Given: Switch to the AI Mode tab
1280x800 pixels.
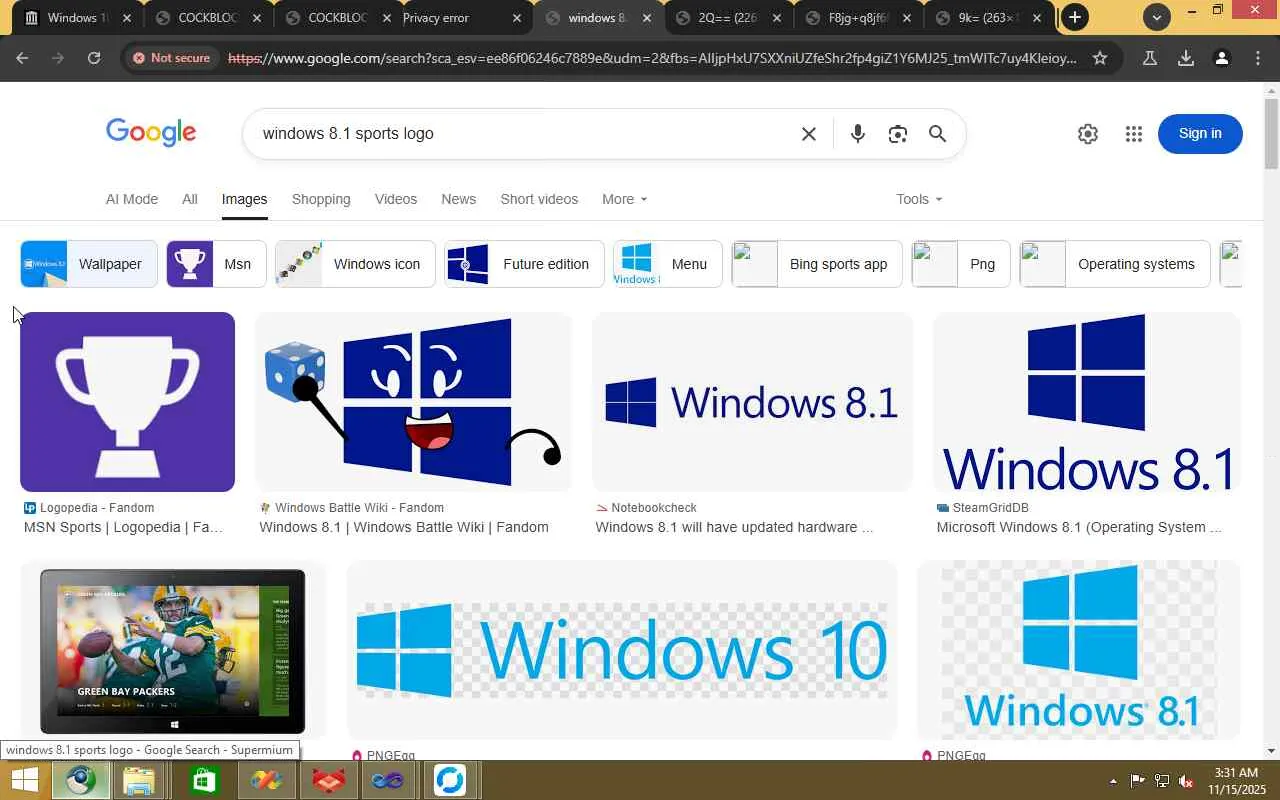Looking at the screenshot, I should (132, 199).
